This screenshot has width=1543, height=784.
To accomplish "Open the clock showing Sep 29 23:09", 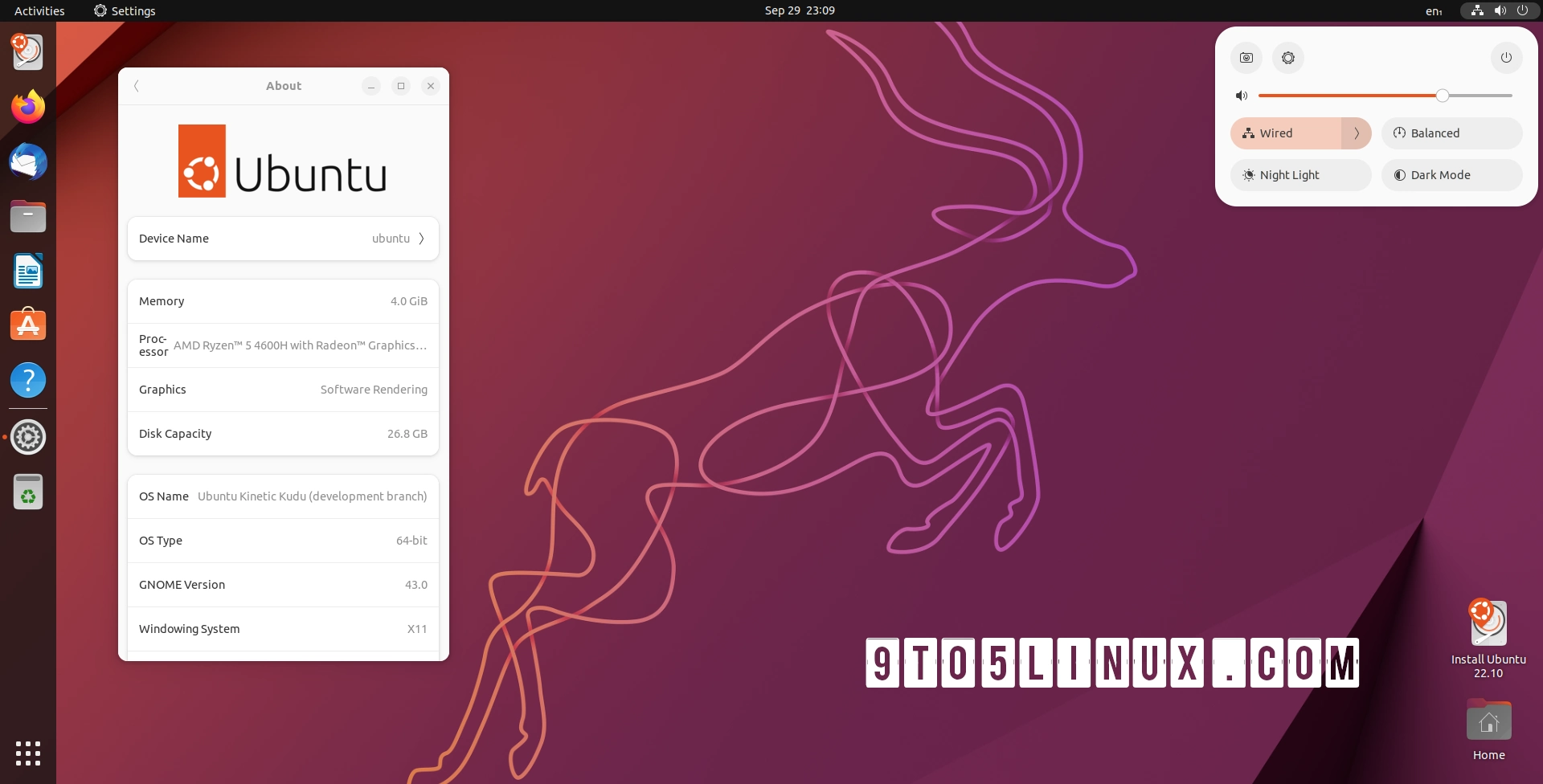I will pos(800,10).
